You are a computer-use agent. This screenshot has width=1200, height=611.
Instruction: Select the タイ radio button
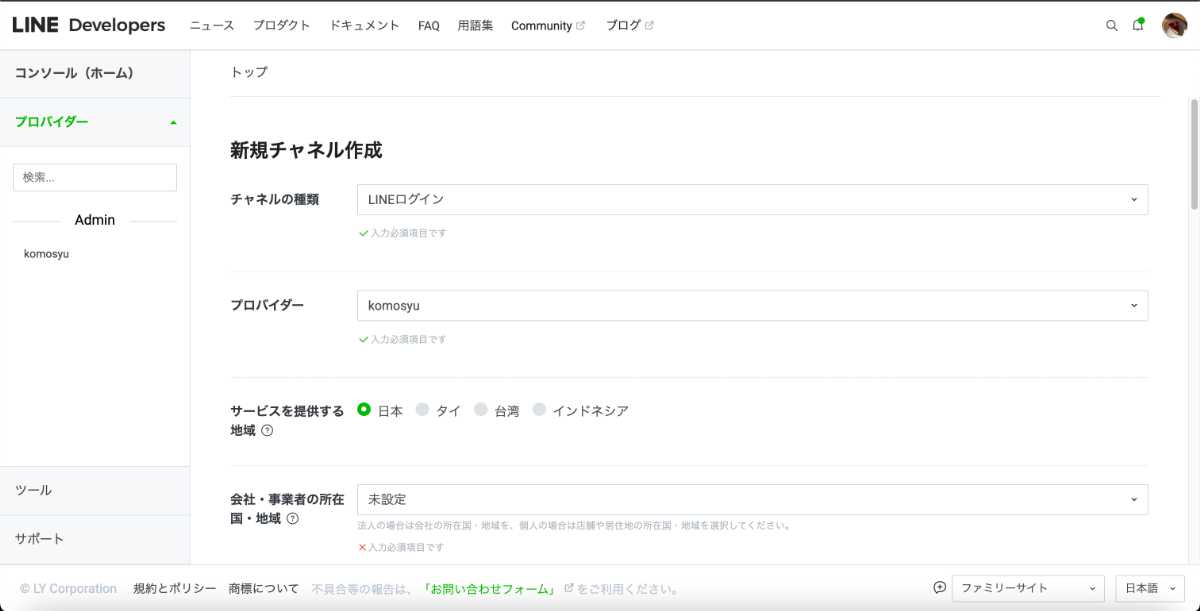(422, 410)
